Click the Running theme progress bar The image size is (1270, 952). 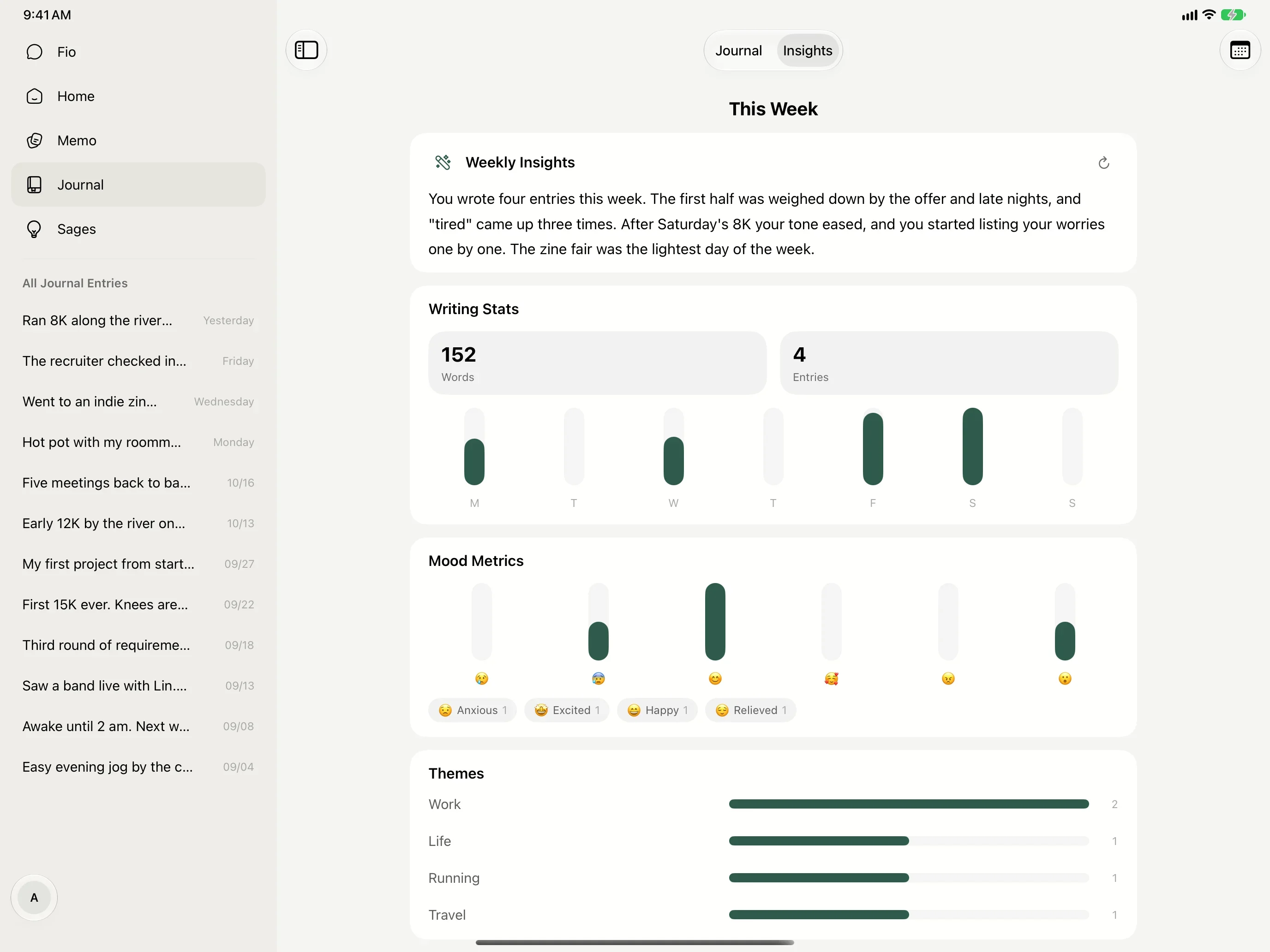[x=909, y=878]
